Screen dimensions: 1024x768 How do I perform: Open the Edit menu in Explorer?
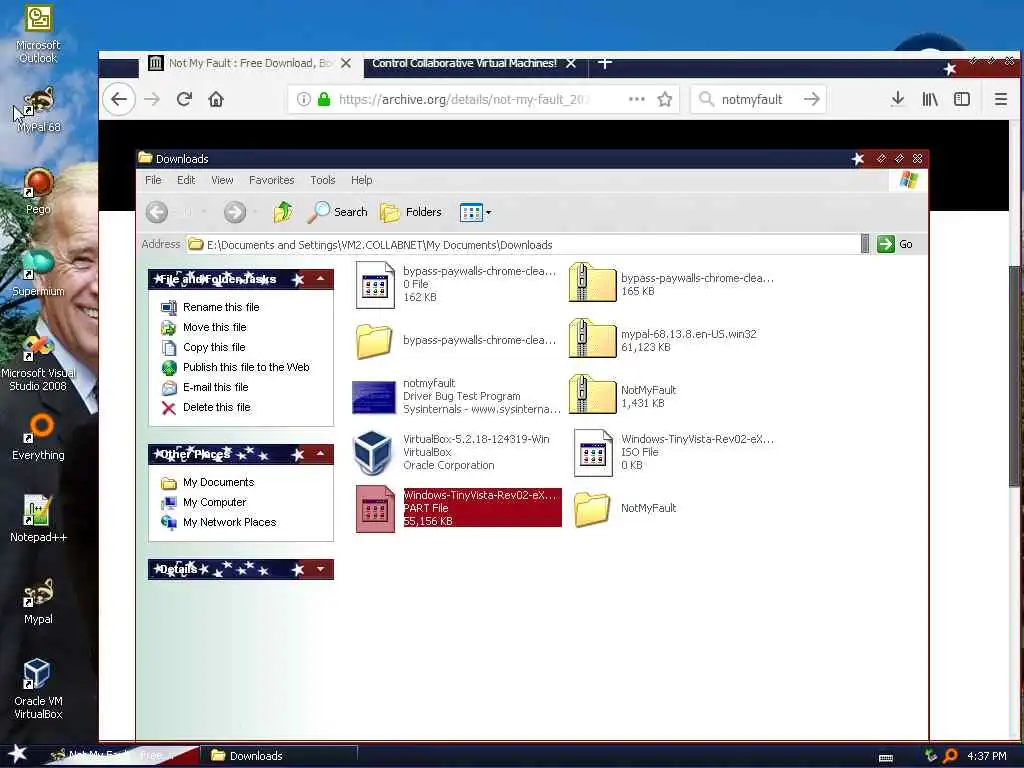pyautogui.click(x=186, y=180)
